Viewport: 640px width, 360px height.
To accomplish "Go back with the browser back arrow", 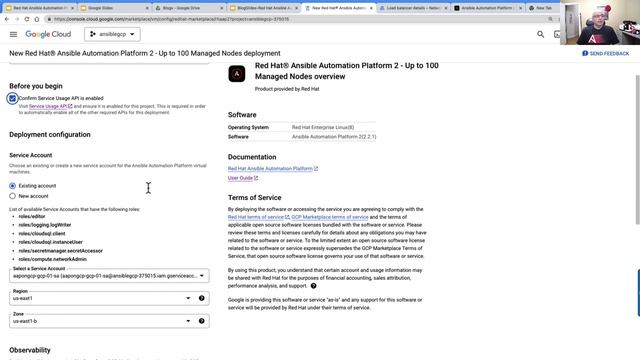I will point(7,19).
